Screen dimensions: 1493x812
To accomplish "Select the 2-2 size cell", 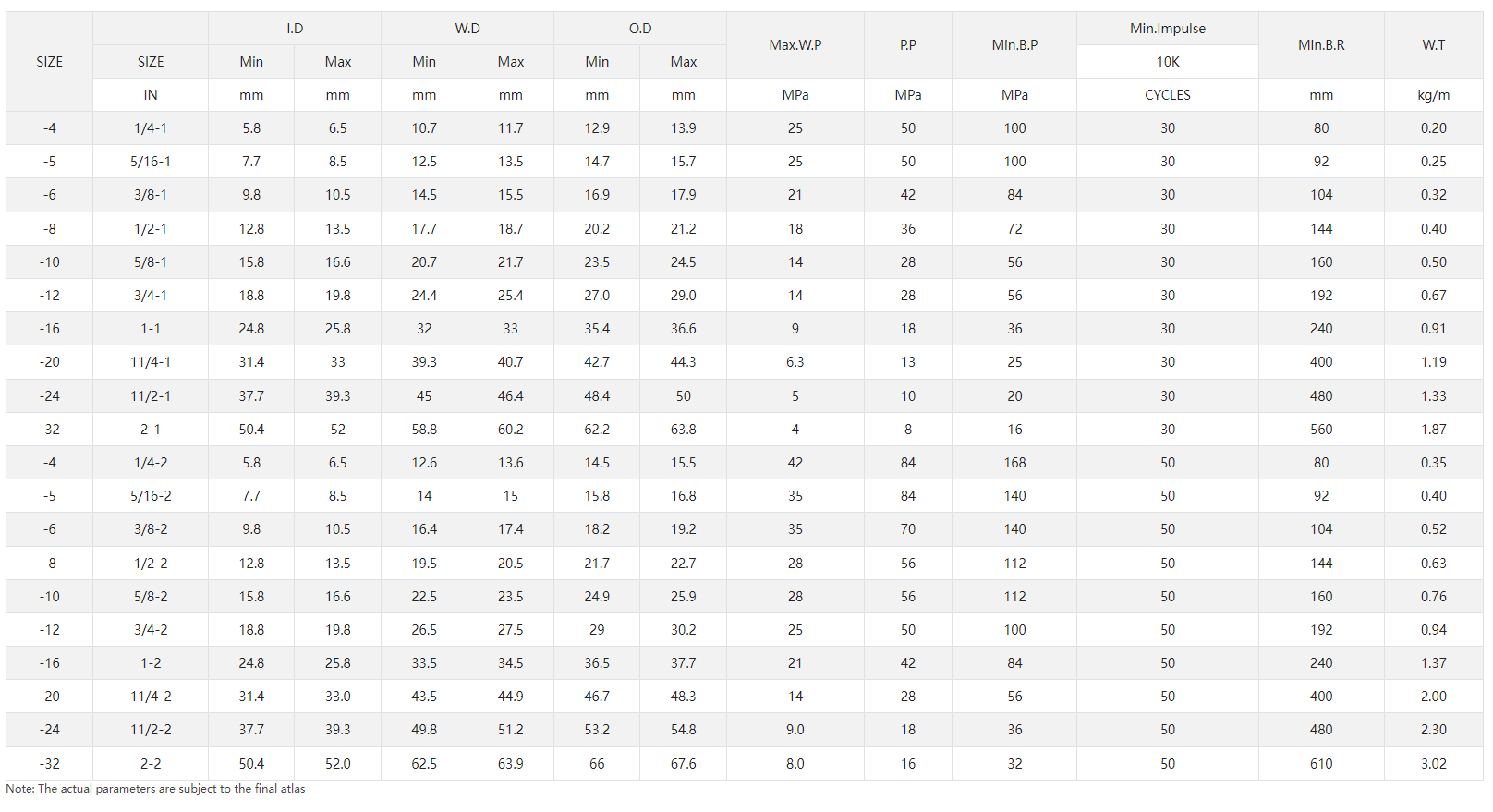I will click(151, 764).
